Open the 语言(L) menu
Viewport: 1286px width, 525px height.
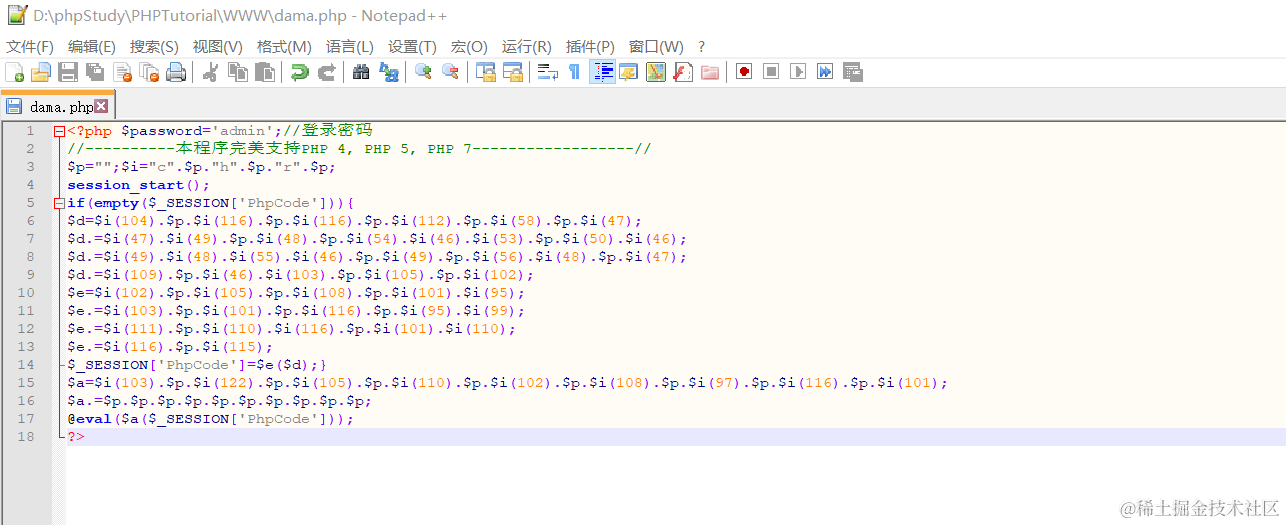click(350, 47)
